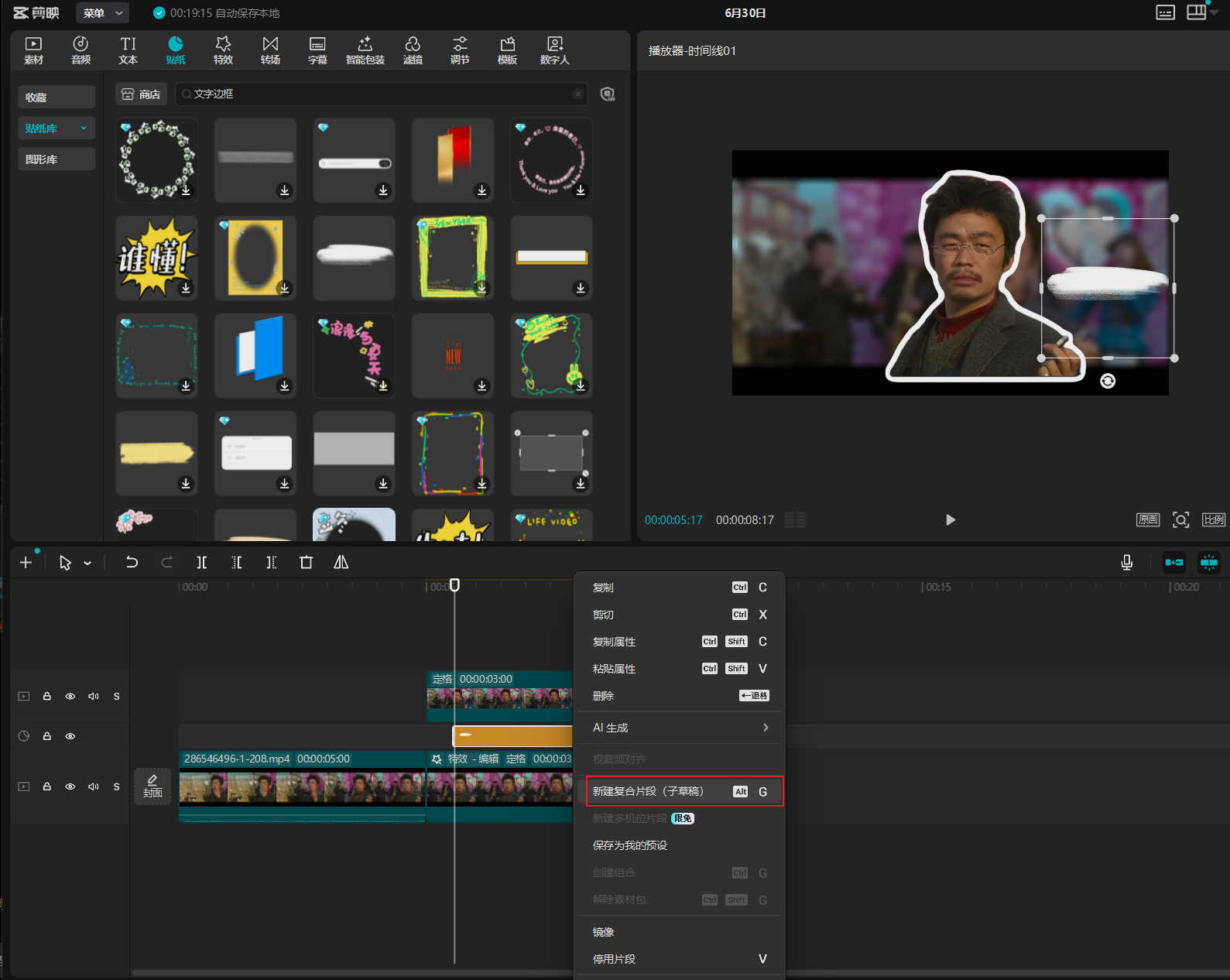Toggle lock on the top video track

point(47,697)
